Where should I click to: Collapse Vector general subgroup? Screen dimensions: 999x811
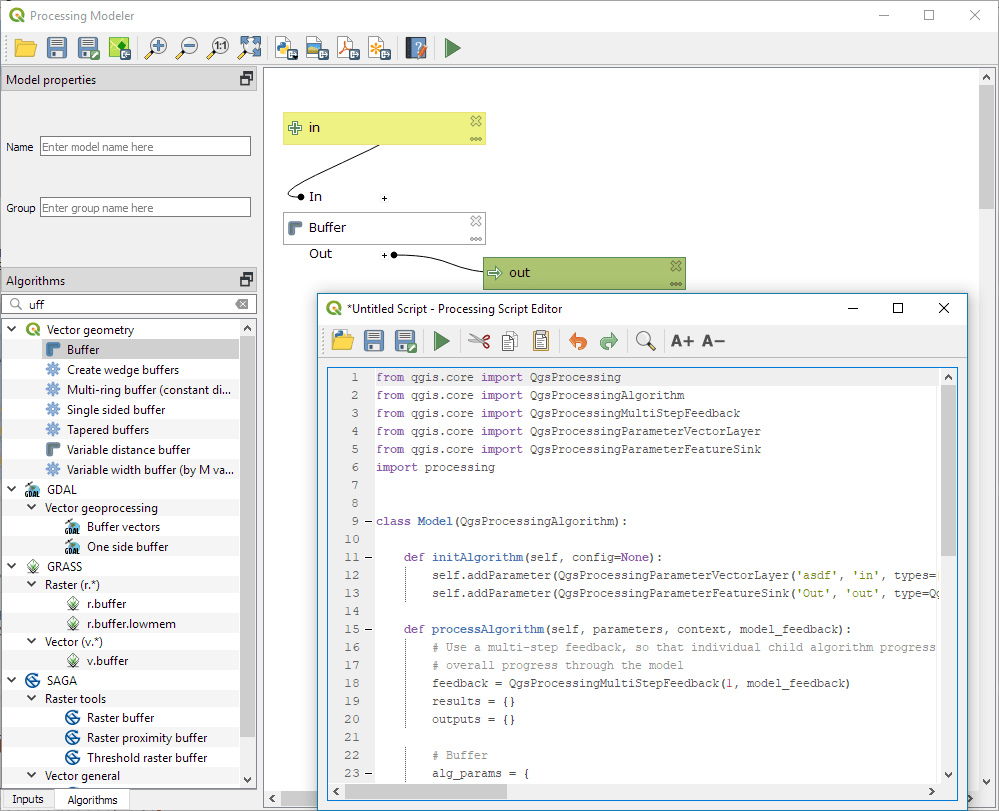[x=31, y=775]
